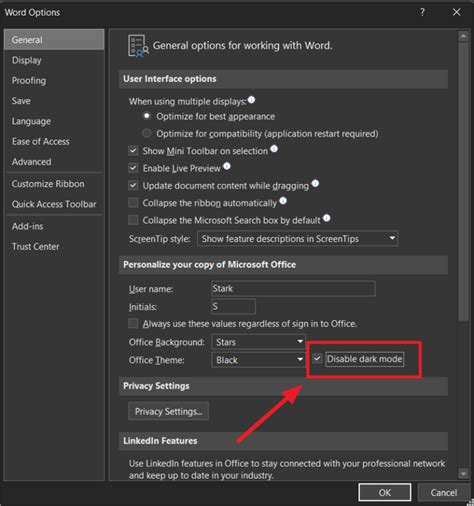
Task: Click the OK button
Action: coord(385,492)
